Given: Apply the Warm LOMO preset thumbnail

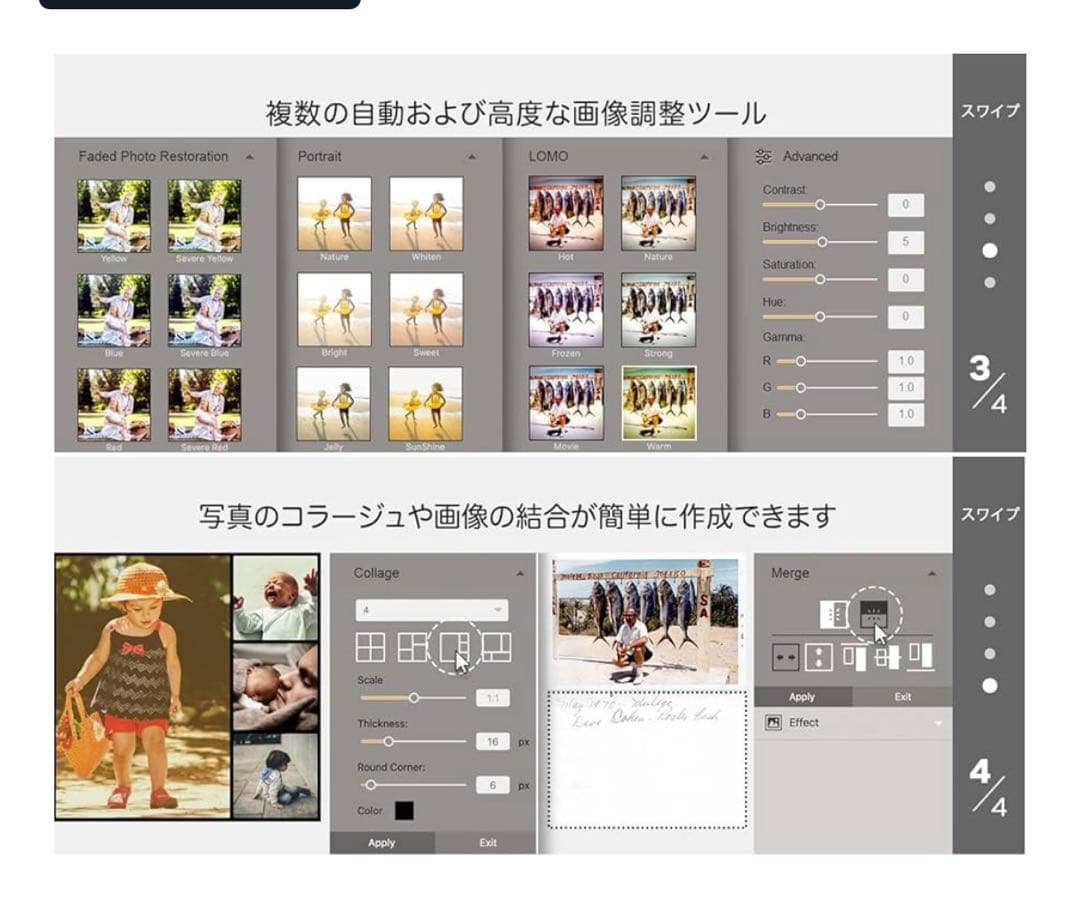Looking at the screenshot, I should point(658,403).
